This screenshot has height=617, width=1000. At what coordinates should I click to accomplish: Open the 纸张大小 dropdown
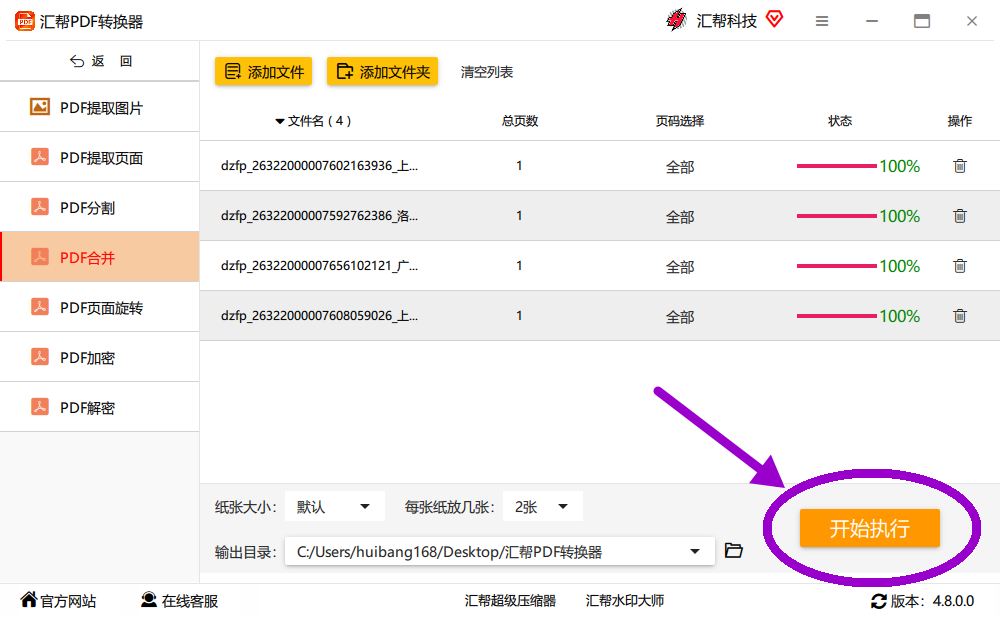(x=335, y=507)
